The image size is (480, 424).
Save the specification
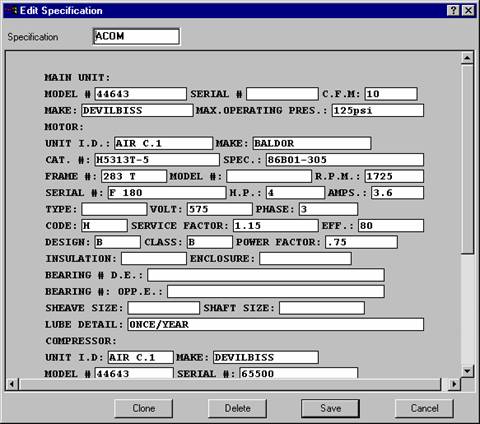[x=330, y=408]
